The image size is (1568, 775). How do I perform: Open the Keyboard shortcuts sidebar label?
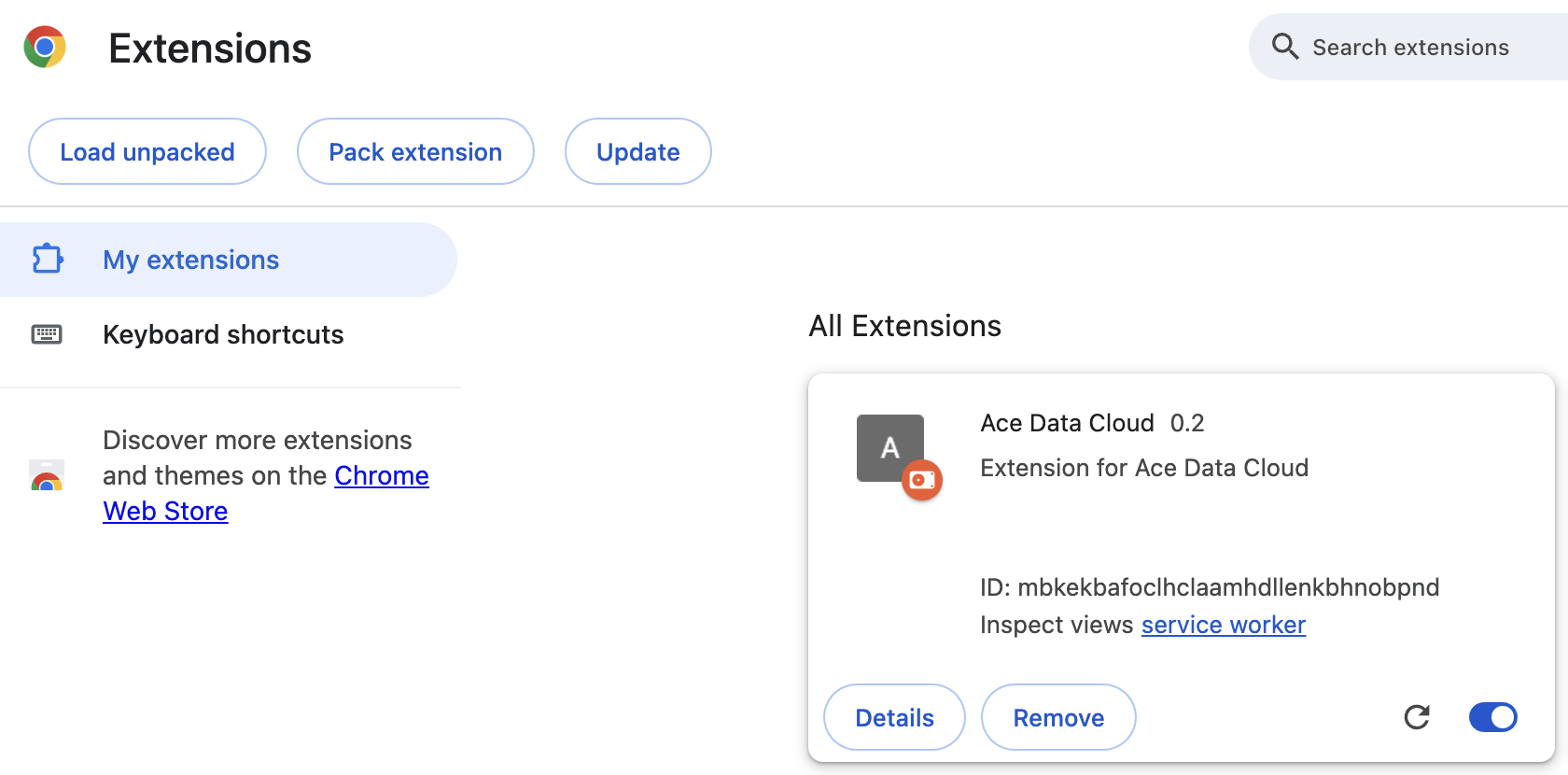223,334
